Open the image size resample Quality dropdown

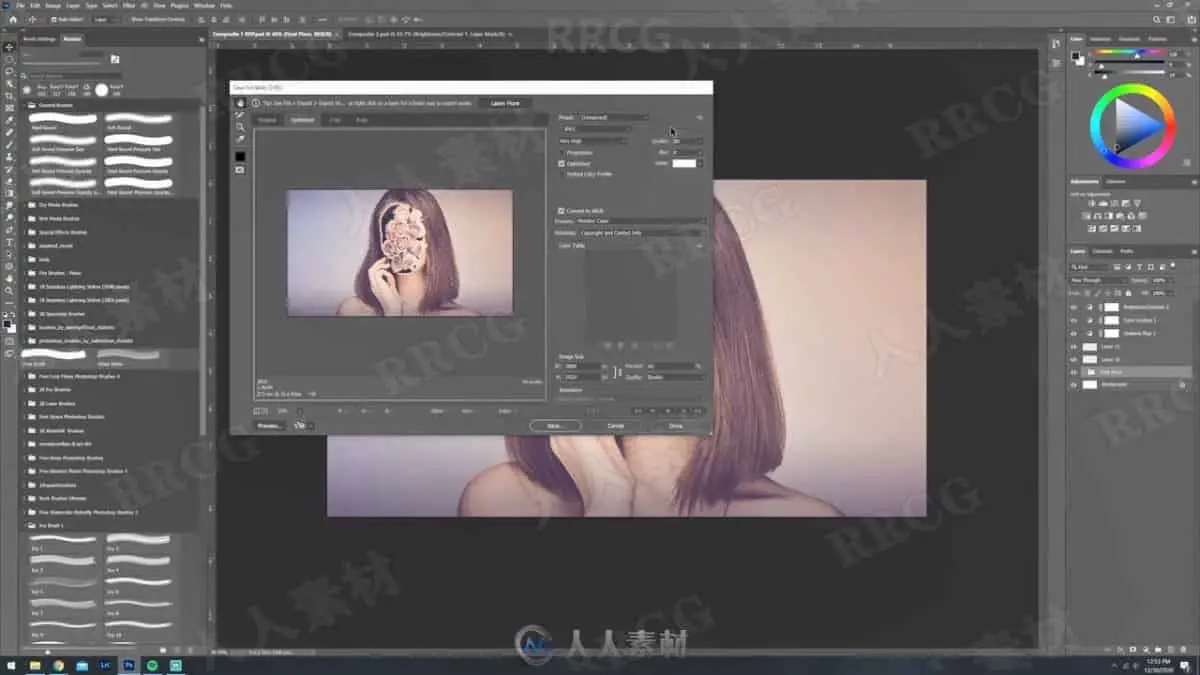(x=676, y=377)
